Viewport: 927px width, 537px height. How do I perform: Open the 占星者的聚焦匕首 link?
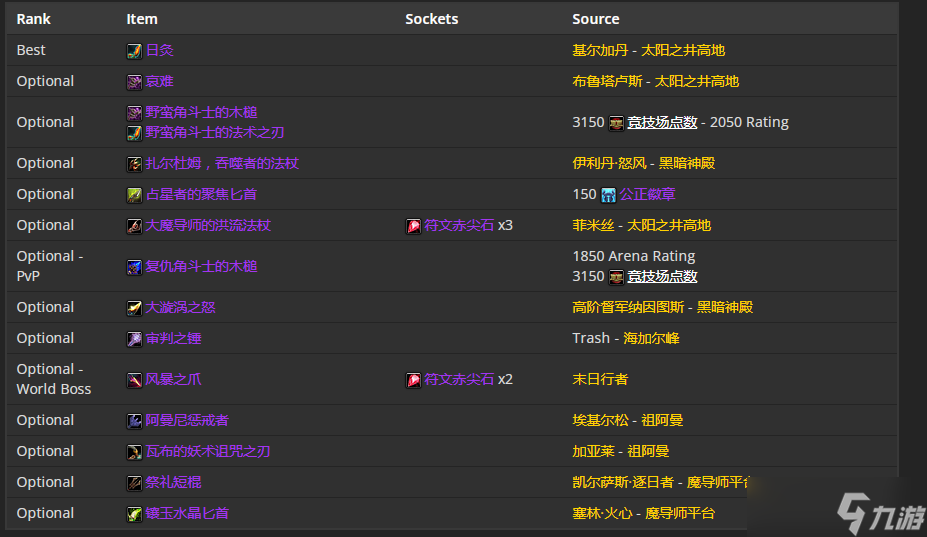click(201, 194)
